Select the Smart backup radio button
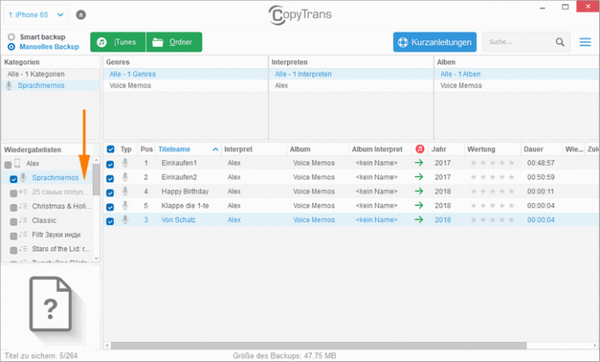Viewport: 600px width, 362px height. point(11,37)
